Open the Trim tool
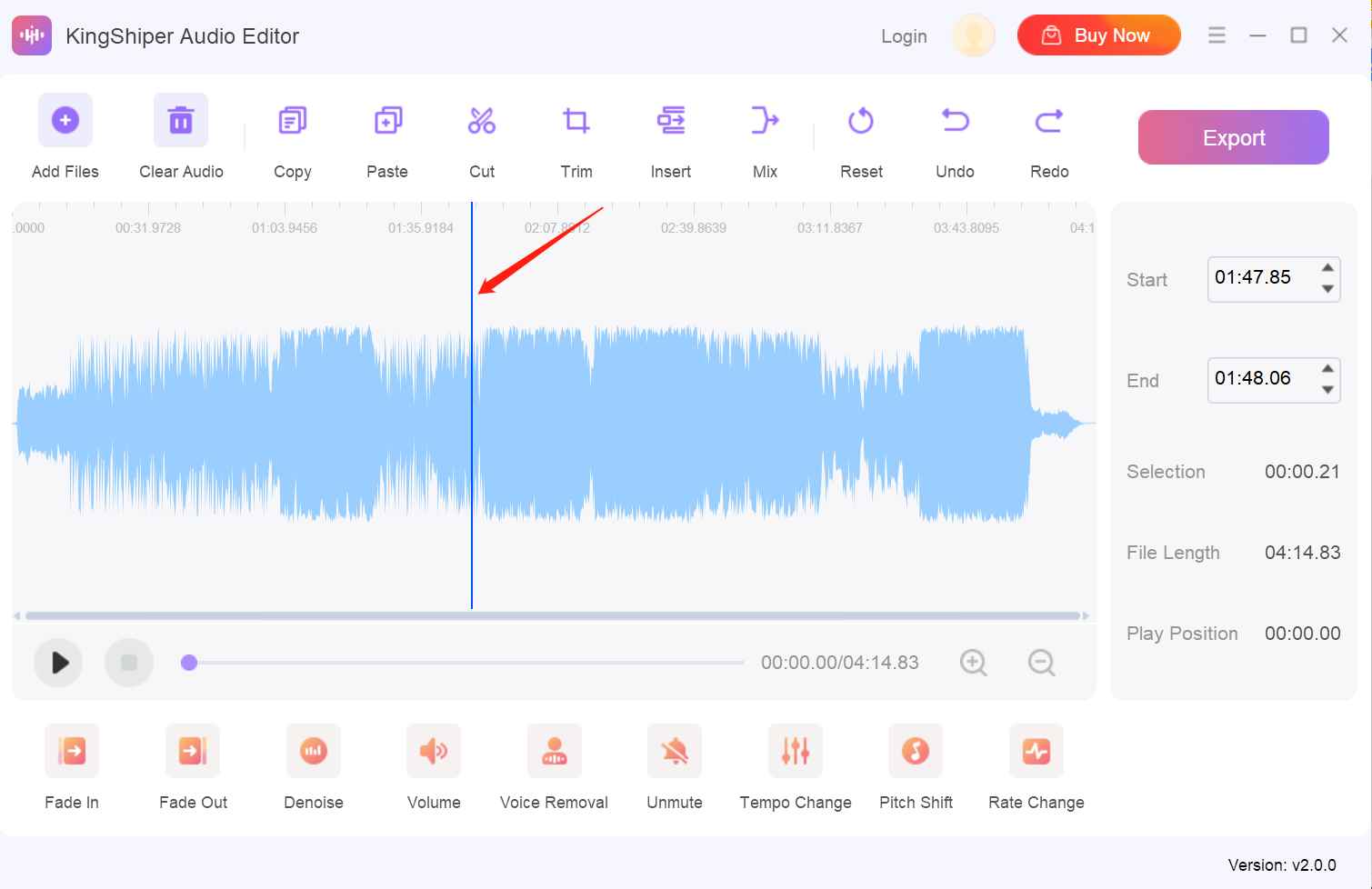Screen dimensions: 1372x889 pyautogui.click(x=576, y=136)
